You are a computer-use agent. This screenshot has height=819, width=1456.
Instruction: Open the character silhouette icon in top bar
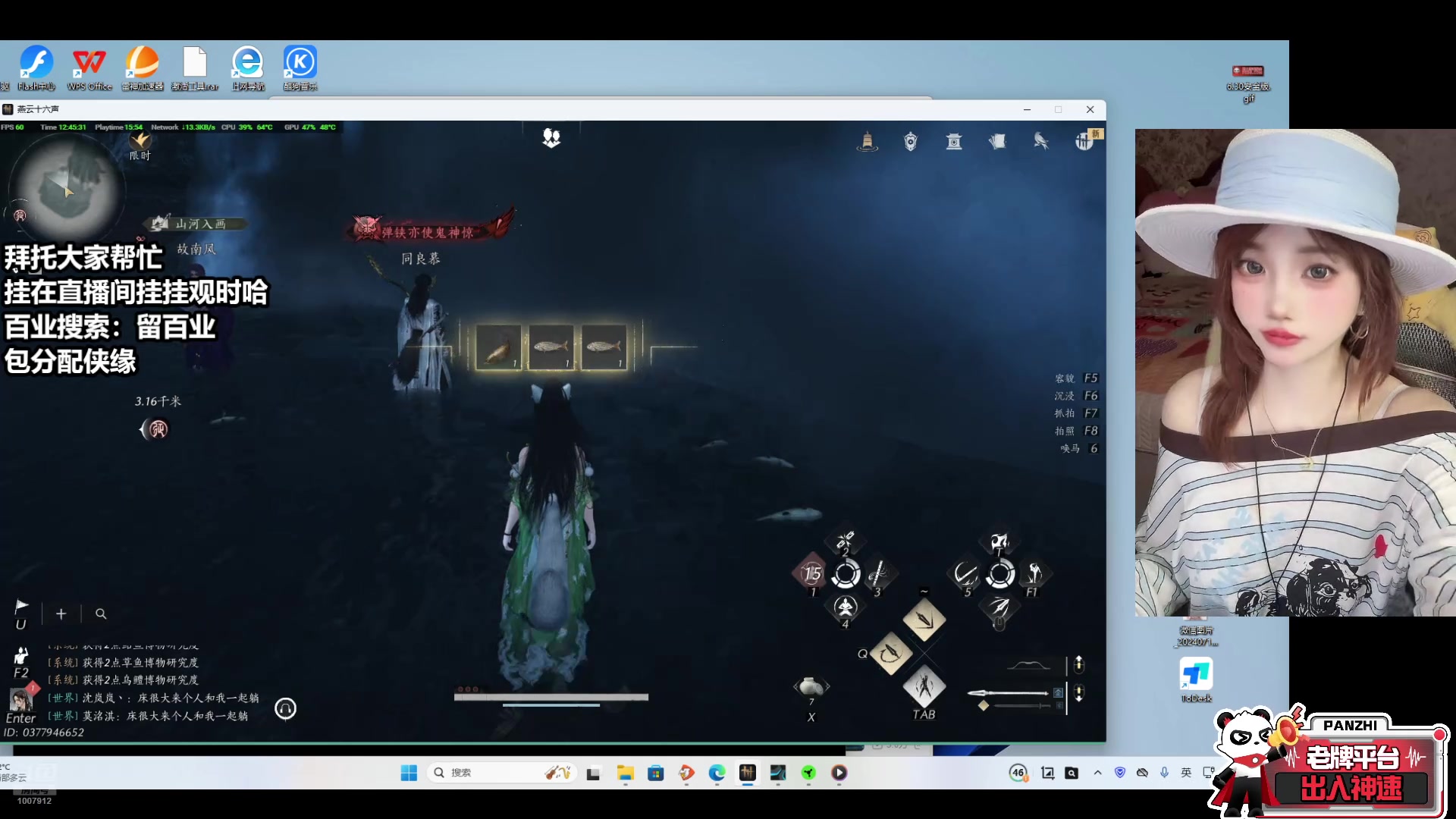[x=551, y=138]
